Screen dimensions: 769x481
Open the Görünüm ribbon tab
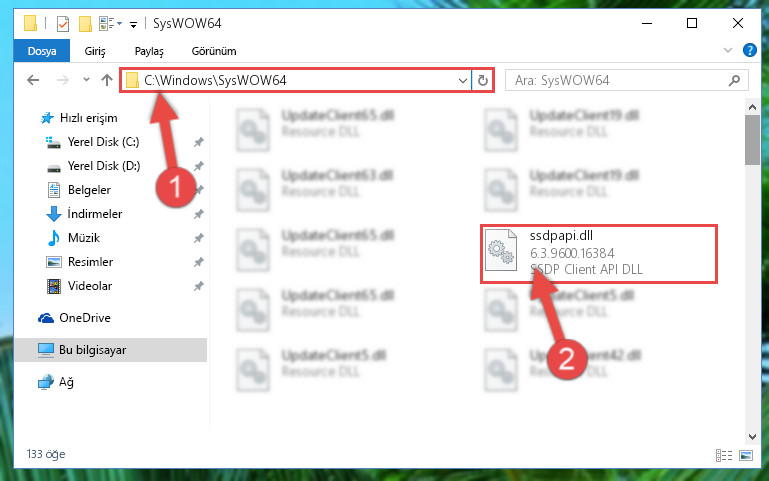point(214,51)
